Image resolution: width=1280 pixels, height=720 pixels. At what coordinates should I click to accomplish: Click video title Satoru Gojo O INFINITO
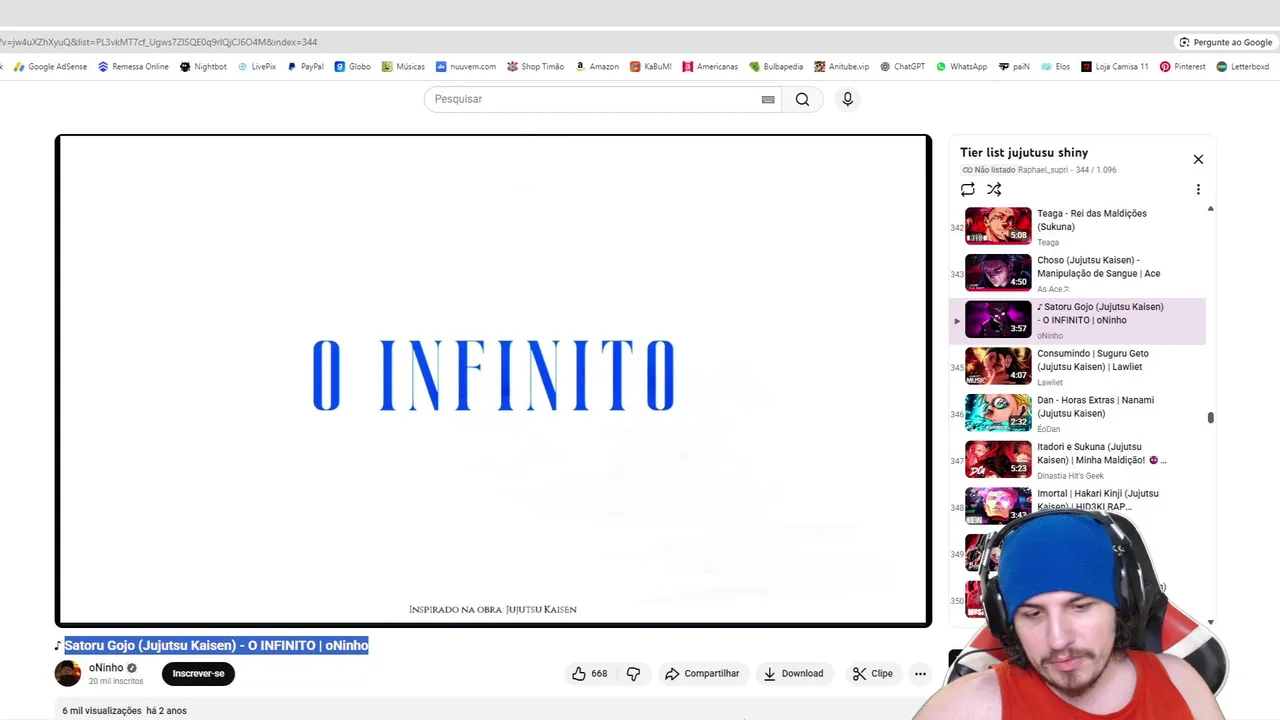216,646
